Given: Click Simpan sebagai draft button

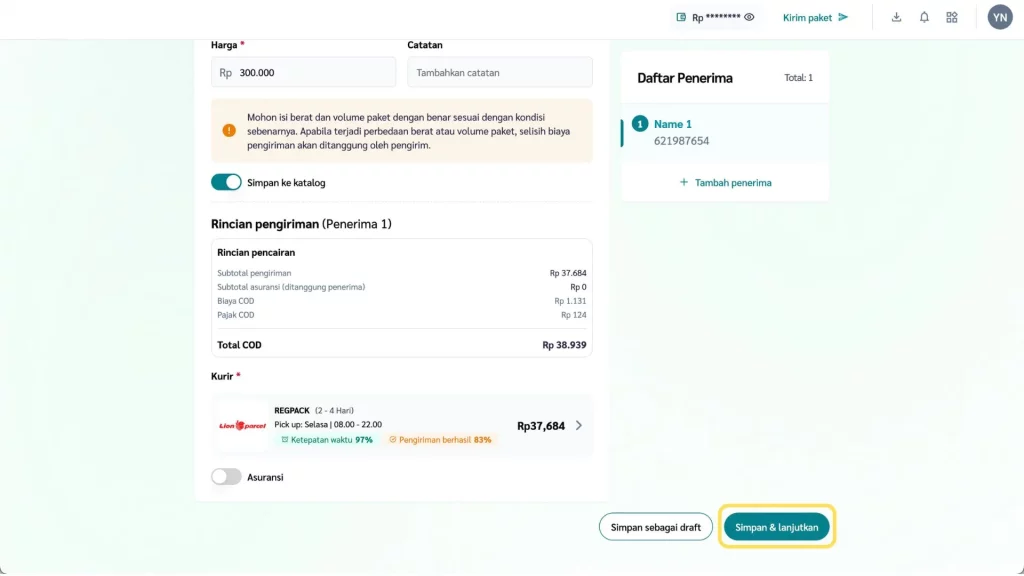Looking at the screenshot, I should [x=656, y=527].
